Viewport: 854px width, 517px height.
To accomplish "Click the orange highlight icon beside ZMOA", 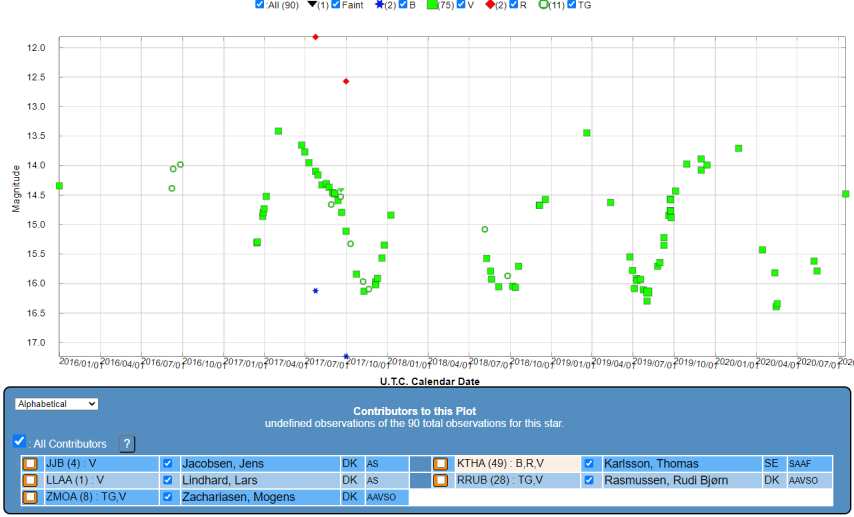I will click(x=30, y=497).
